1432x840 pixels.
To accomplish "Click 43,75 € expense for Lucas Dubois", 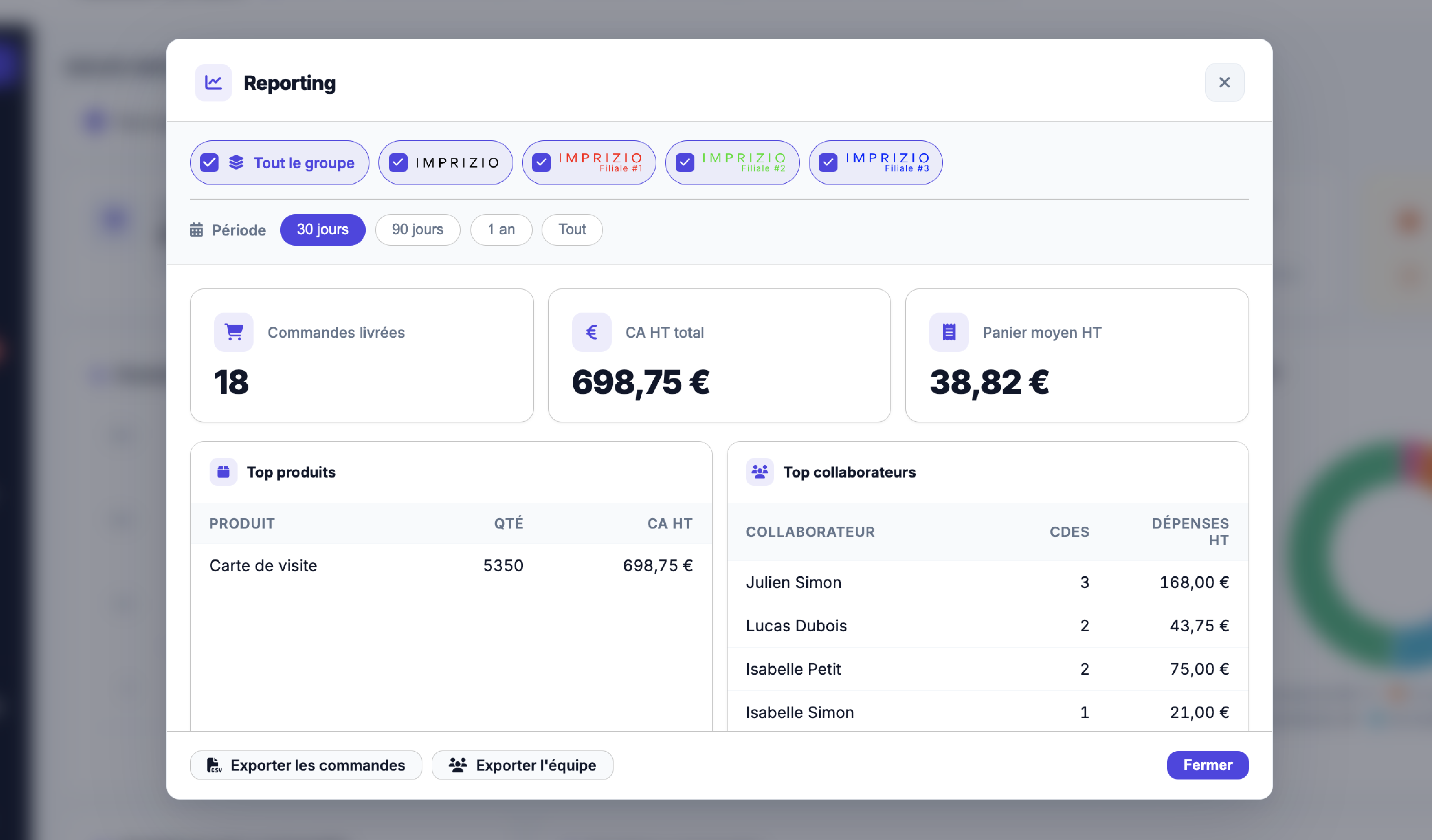I will pos(1200,626).
